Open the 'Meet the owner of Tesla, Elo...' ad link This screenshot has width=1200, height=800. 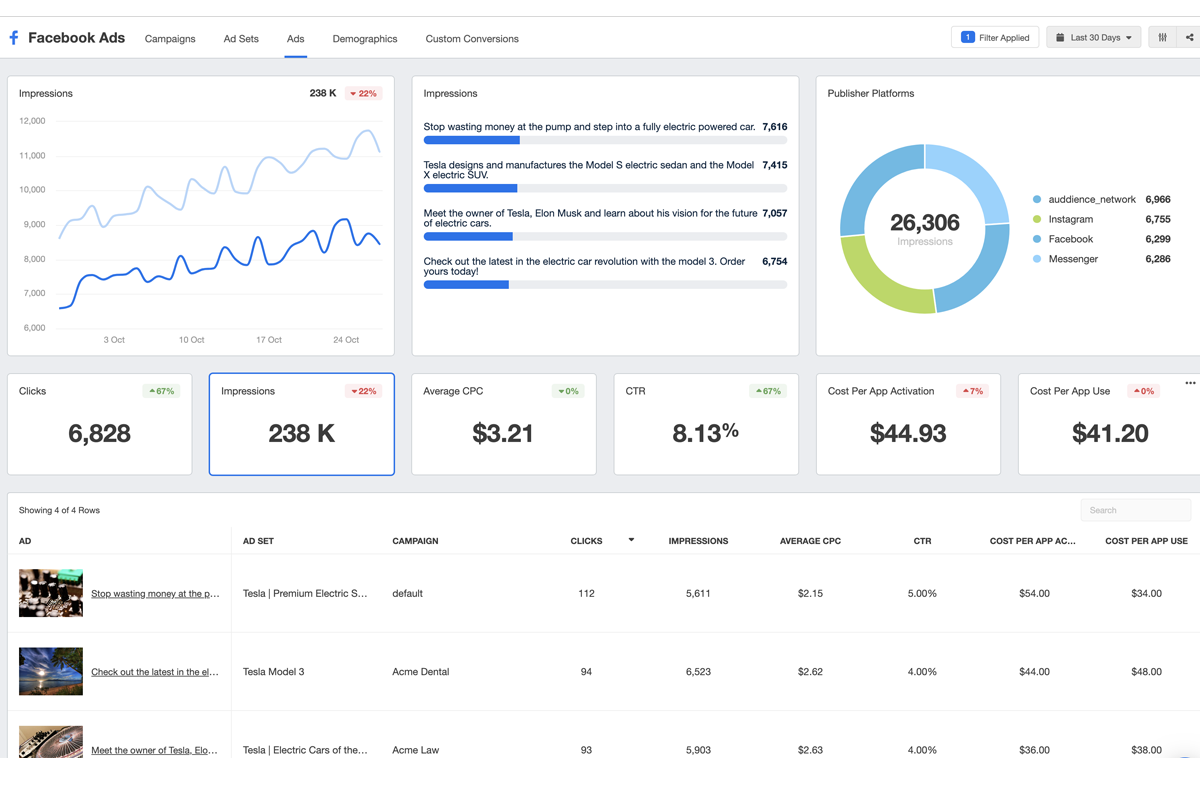155,750
